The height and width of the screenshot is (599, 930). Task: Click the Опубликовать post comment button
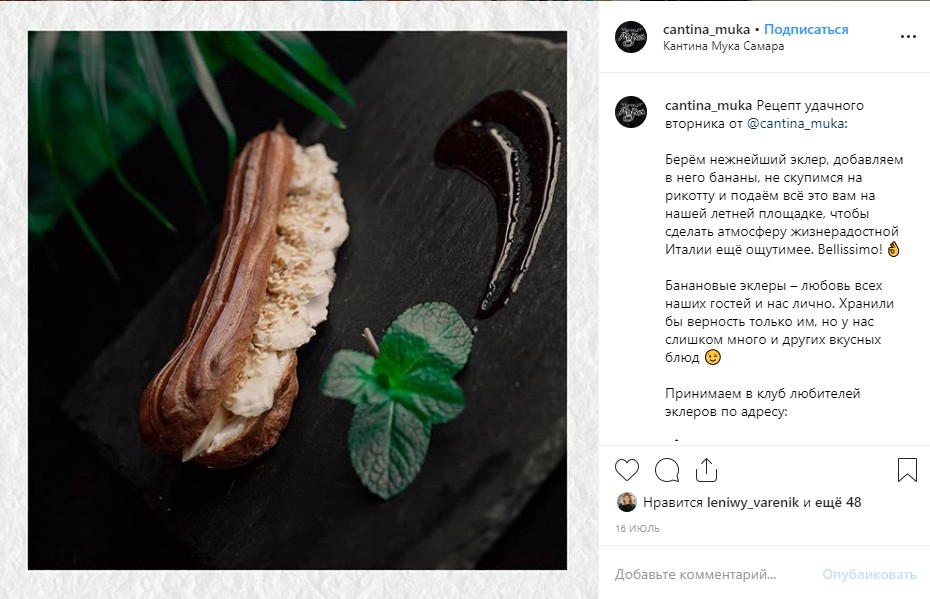[869, 574]
